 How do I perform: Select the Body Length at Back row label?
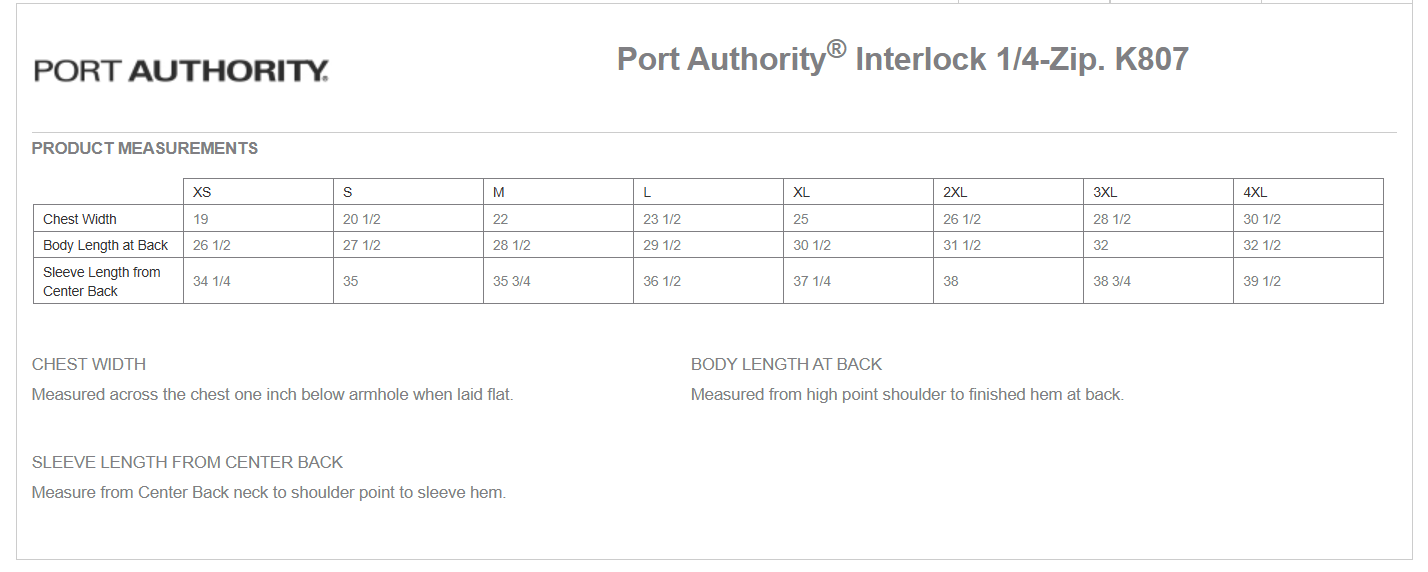106,245
